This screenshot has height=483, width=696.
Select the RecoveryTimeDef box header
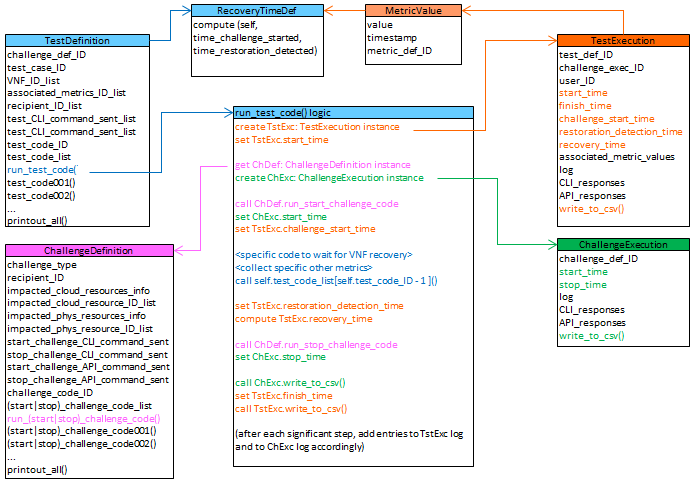click(x=257, y=11)
